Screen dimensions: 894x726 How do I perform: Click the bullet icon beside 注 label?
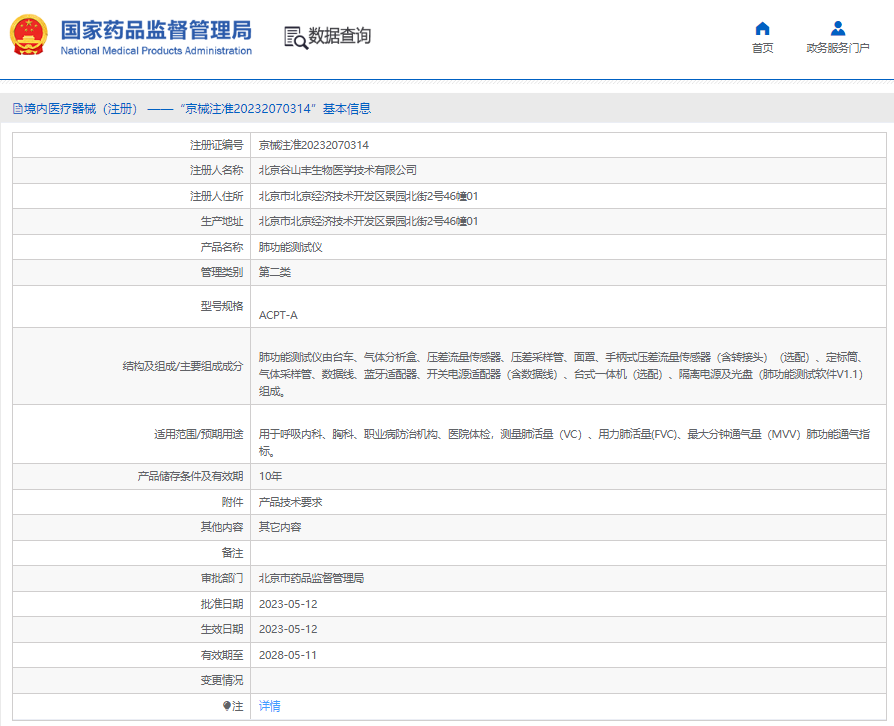point(227,706)
